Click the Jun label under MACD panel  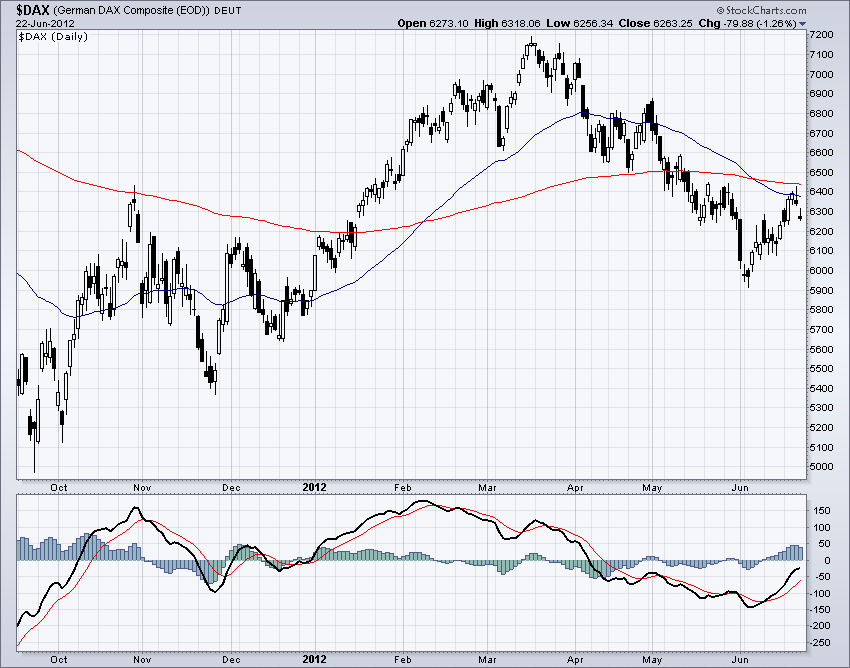coord(740,659)
